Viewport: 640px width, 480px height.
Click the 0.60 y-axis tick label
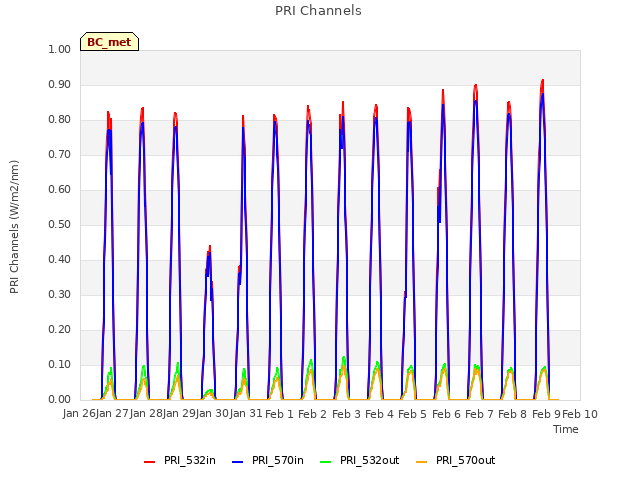point(60,189)
